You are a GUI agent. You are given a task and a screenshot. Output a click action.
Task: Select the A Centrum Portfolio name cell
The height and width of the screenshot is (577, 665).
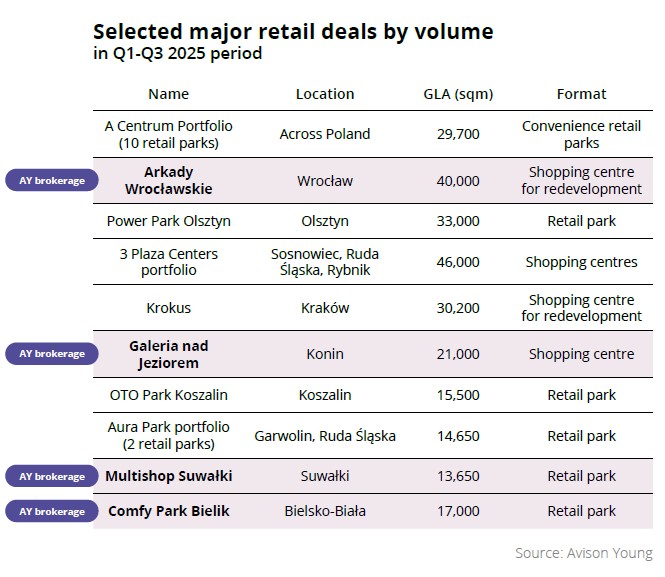point(168,134)
